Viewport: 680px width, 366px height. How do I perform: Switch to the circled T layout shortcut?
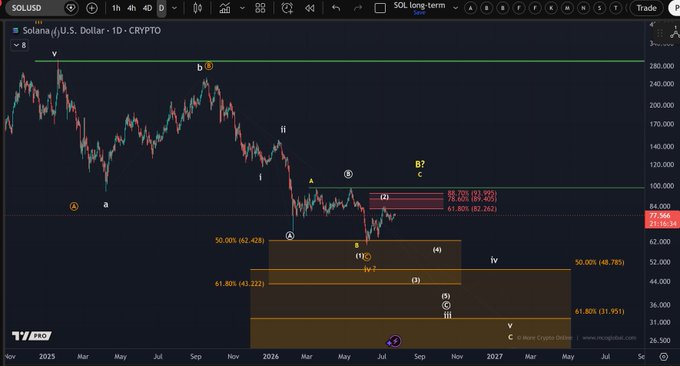[x=616, y=8]
